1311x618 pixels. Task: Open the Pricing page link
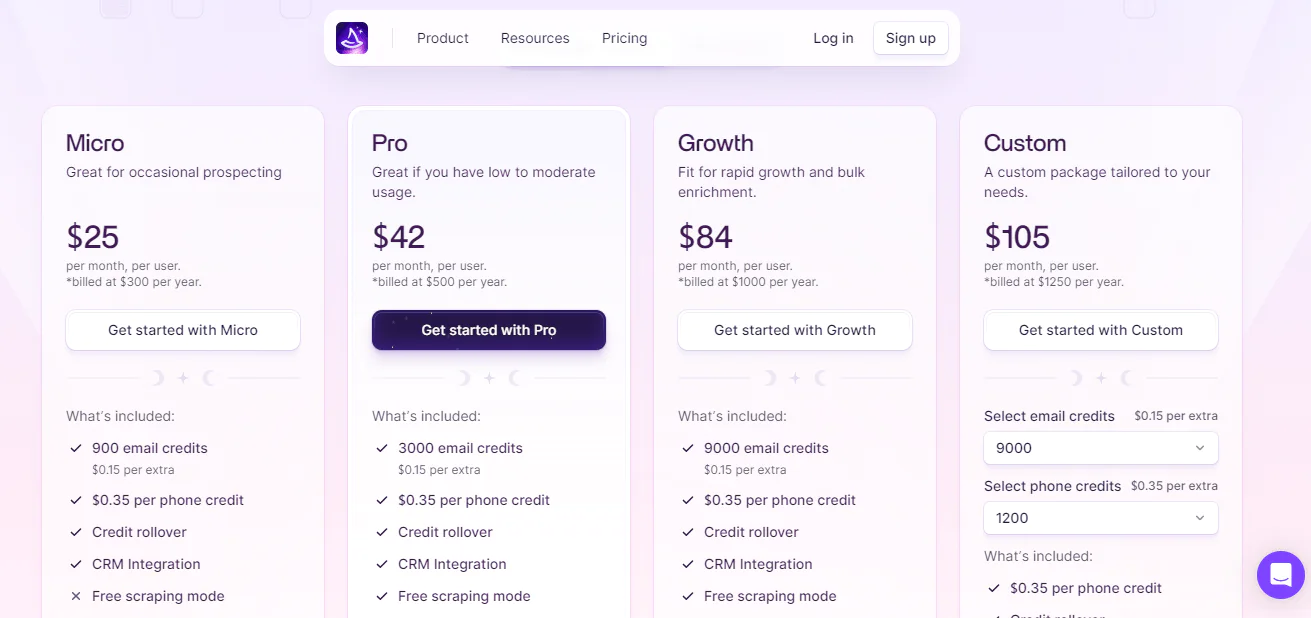click(624, 38)
